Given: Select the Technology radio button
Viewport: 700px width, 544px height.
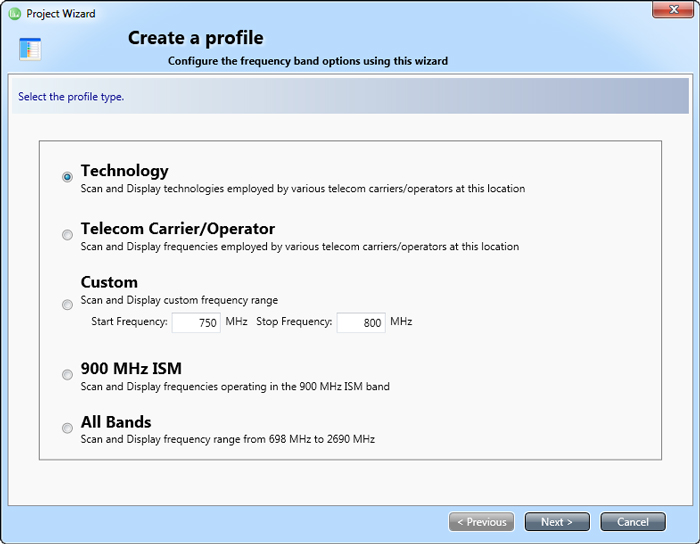Looking at the screenshot, I should [x=67, y=177].
